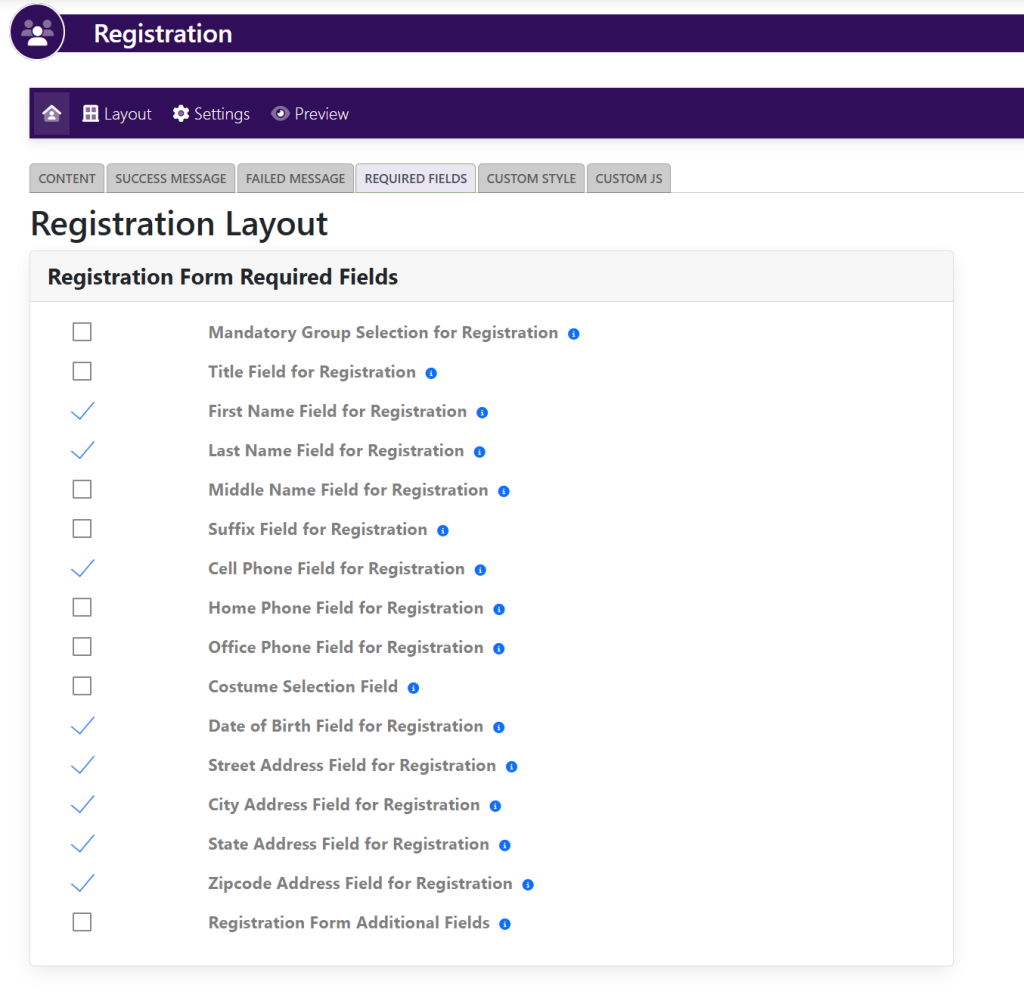This screenshot has width=1024, height=998.
Task: Click info icon beside Zipcode Address Field
Action: [x=528, y=885]
